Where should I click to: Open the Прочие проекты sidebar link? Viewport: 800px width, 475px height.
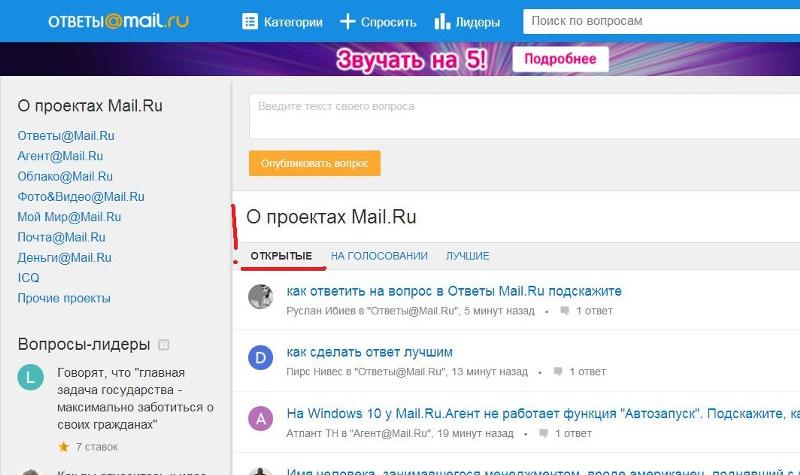tap(64, 298)
